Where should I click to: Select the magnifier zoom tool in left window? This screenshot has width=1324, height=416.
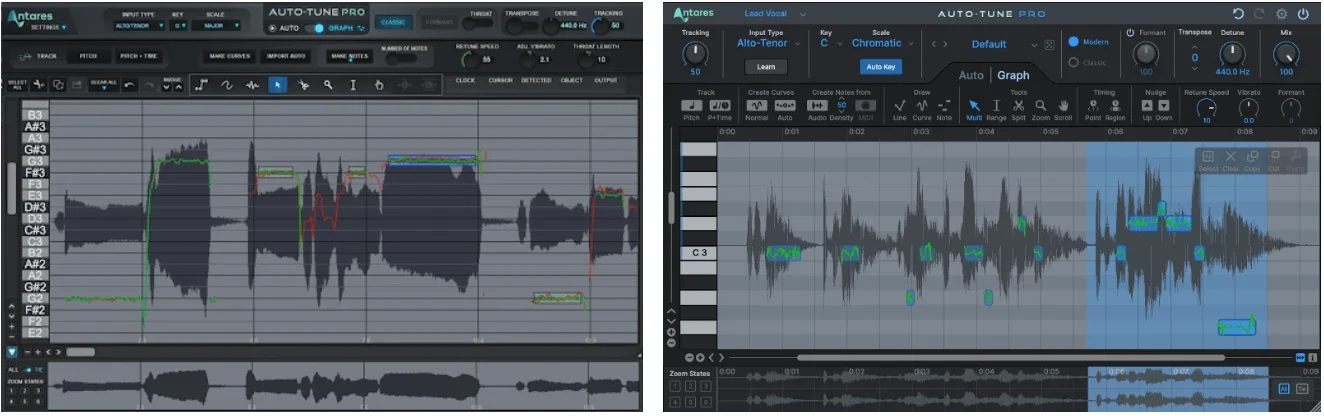pyautogui.click(x=328, y=85)
